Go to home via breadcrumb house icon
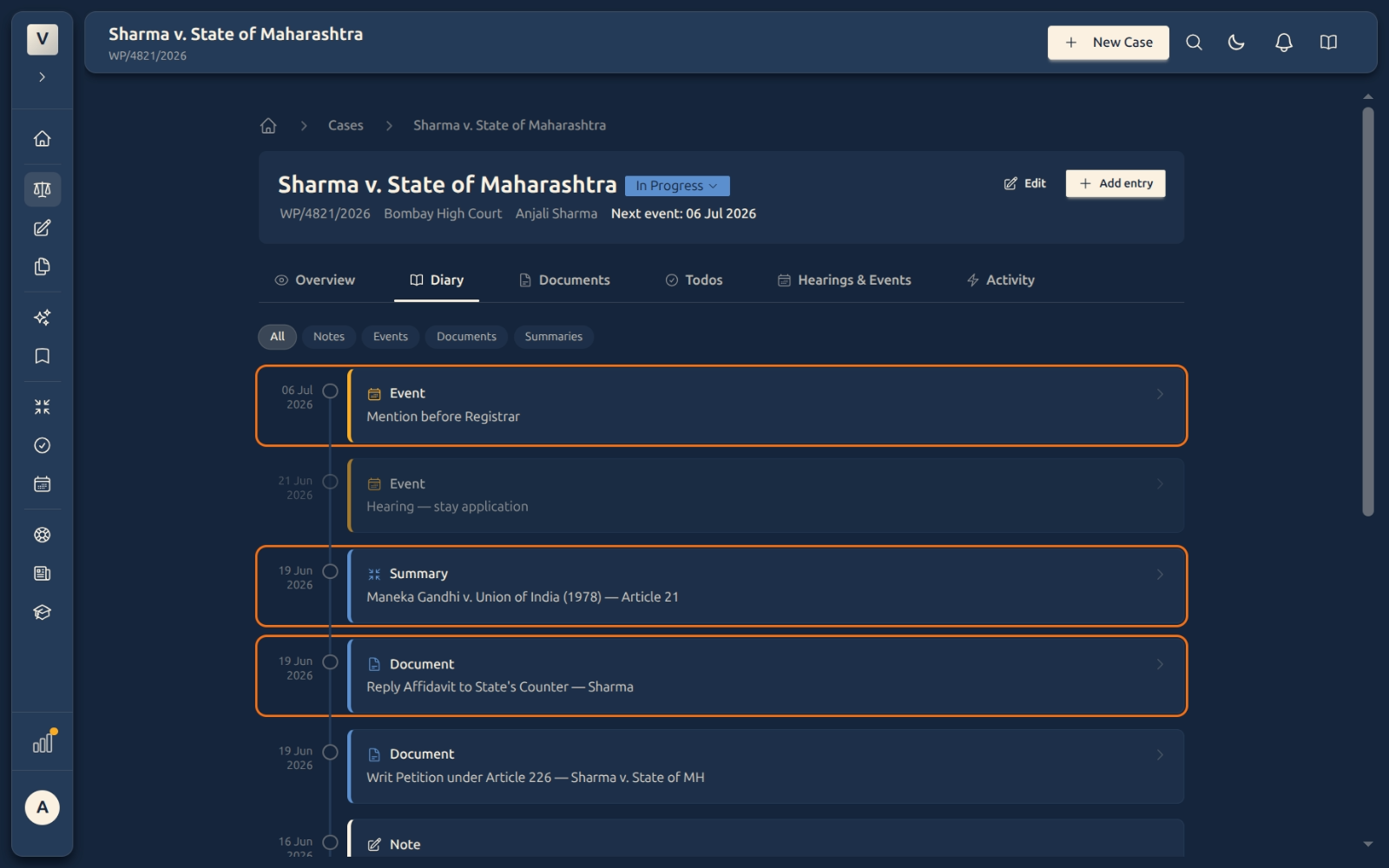The image size is (1389, 868). [x=268, y=126]
